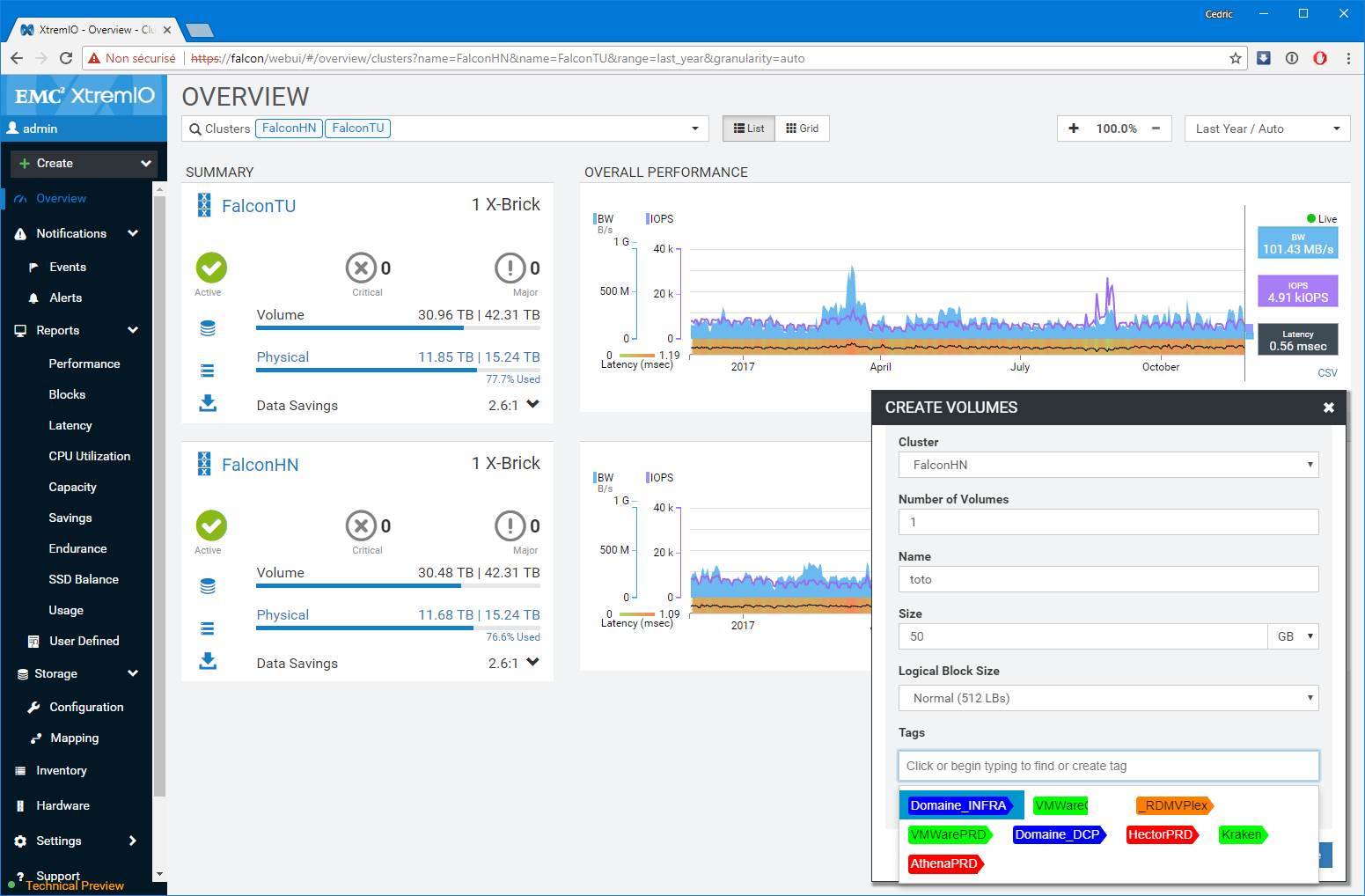Open the Performance report in sidebar

point(84,364)
